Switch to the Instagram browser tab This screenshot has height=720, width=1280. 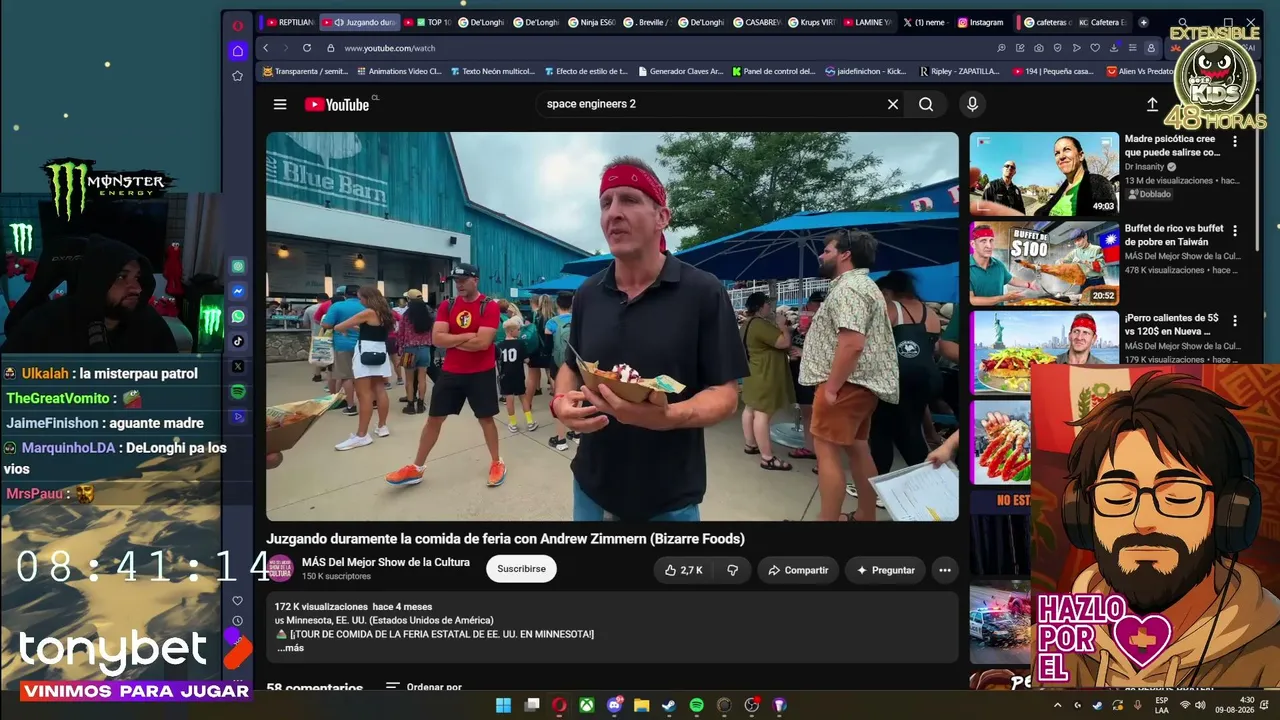tap(980, 22)
